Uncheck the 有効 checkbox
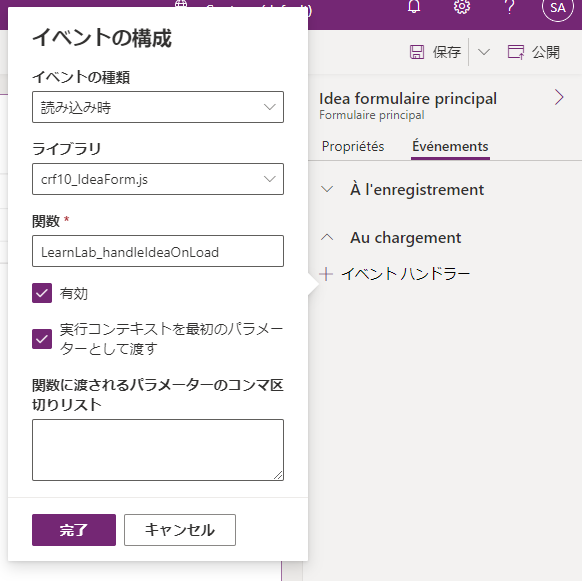The width and height of the screenshot is (582, 581). pos(42,293)
